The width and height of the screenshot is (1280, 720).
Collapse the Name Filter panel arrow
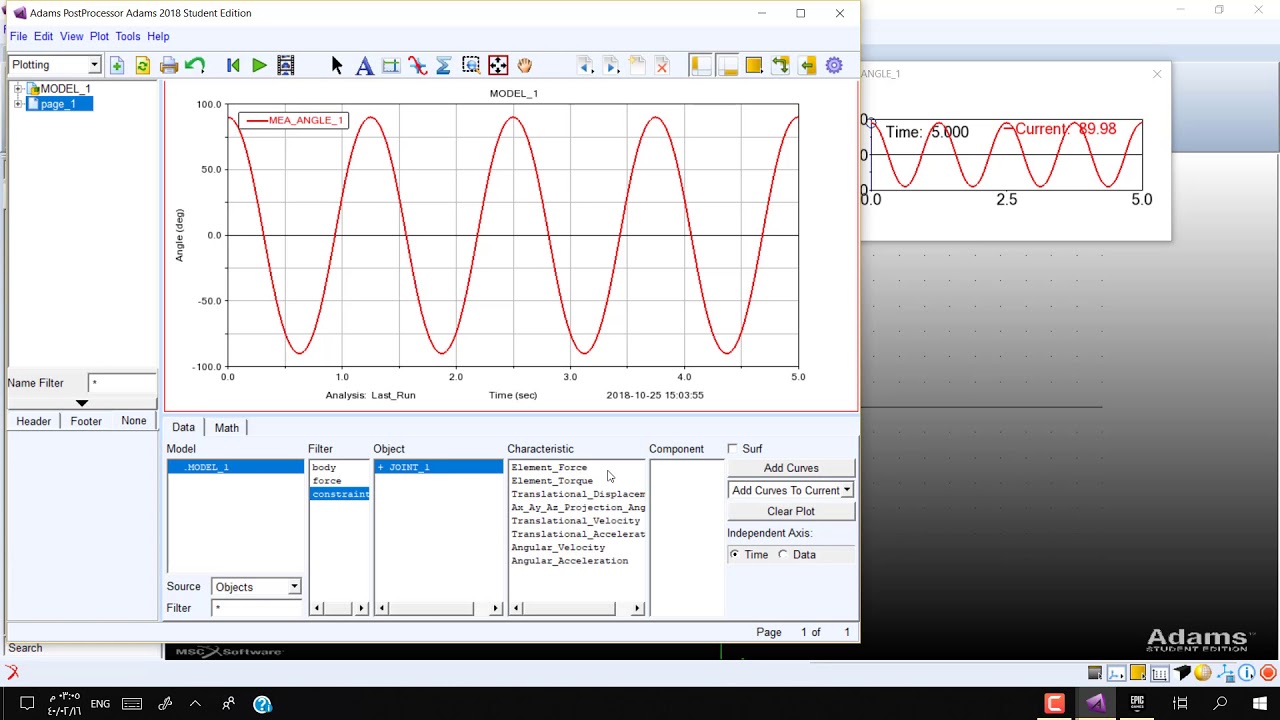82,403
